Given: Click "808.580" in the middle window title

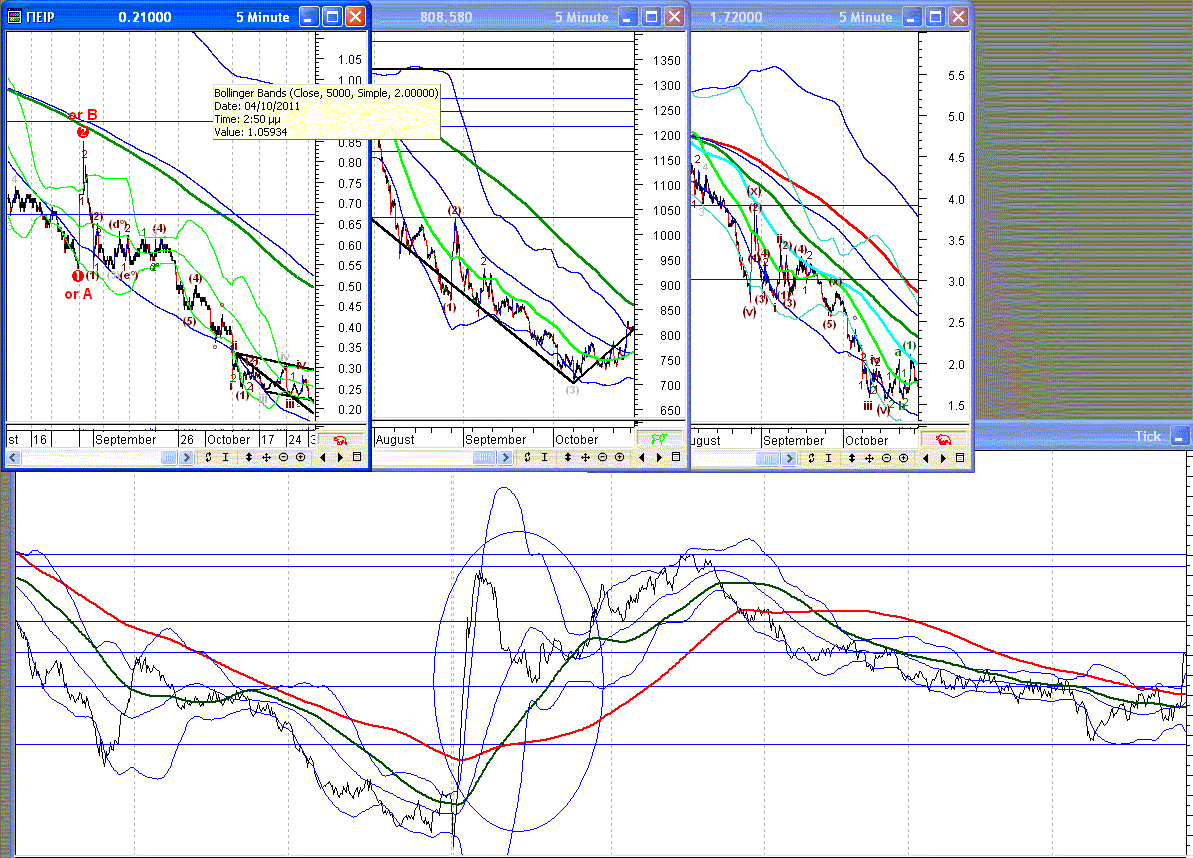Looking at the screenshot, I should click(446, 17).
